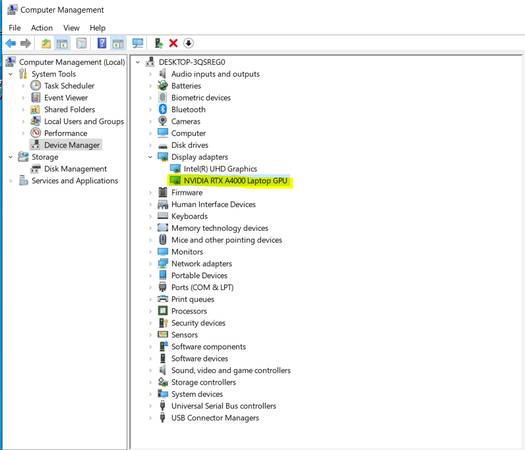Select Universal Serial Bus controllers category
525x450 pixels.
coord(224,406)
